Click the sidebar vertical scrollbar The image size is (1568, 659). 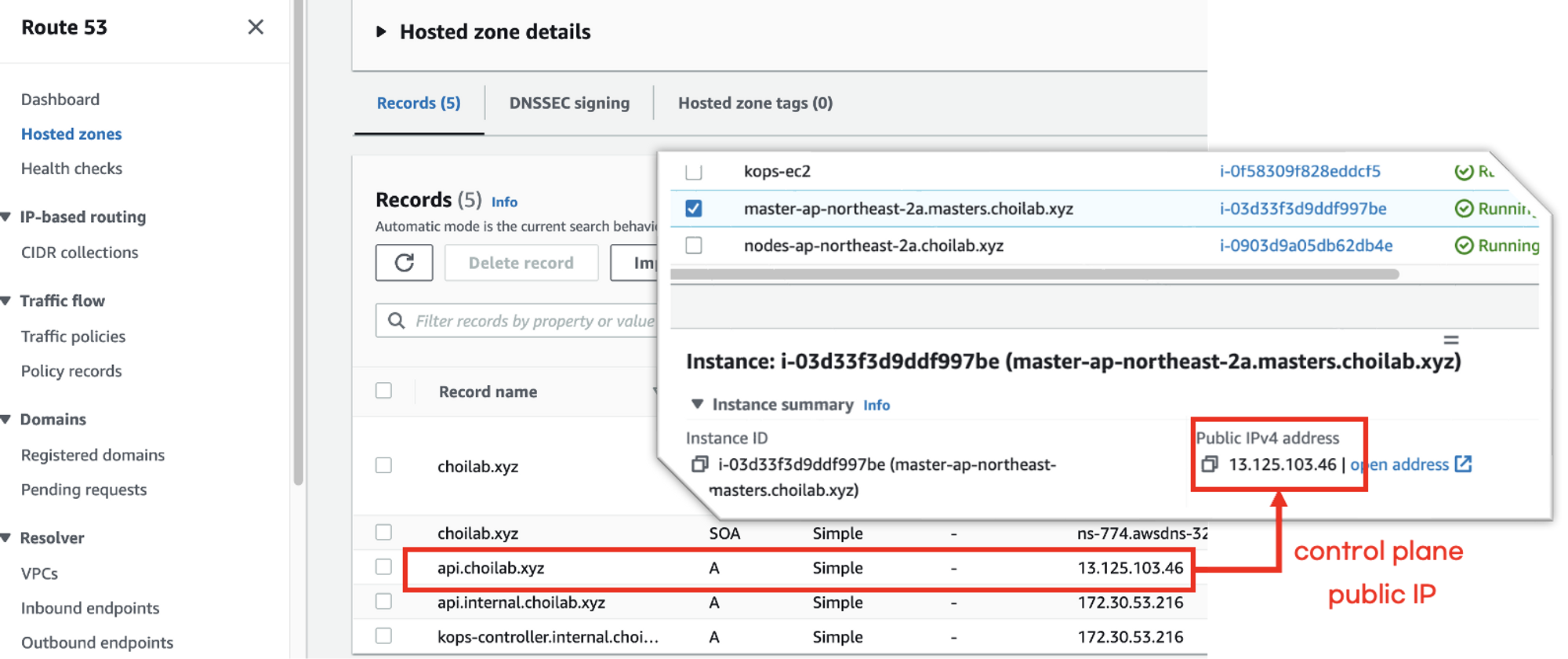[x=298, y=243]
